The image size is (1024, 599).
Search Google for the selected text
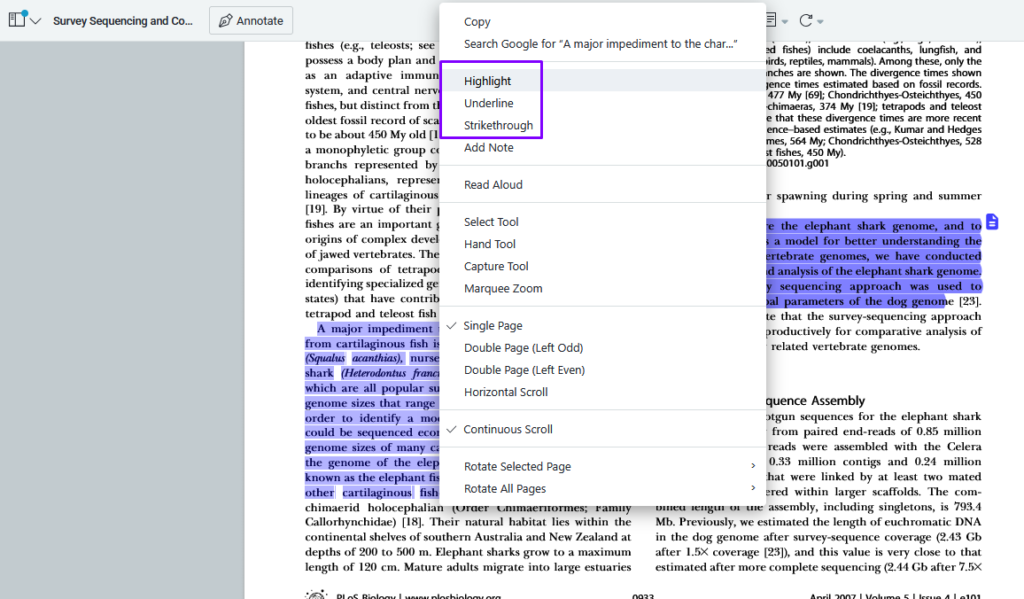[600, 44]
